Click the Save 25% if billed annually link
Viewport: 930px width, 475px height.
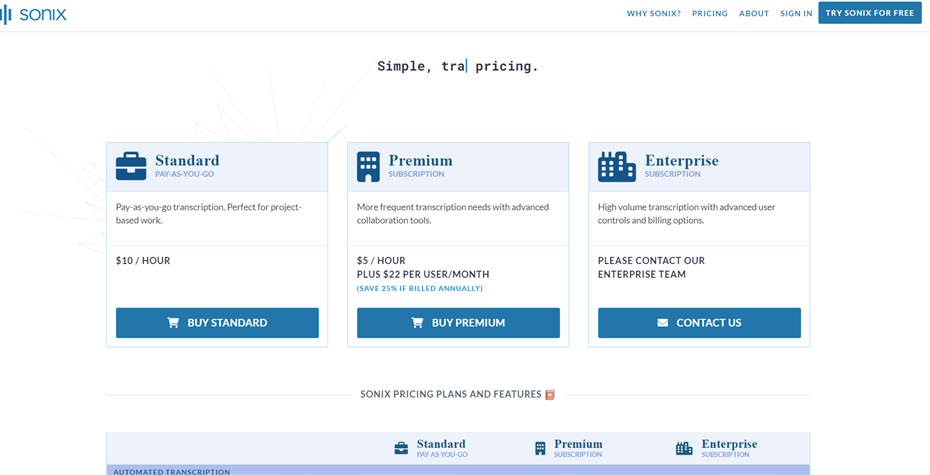pos(420,289)
